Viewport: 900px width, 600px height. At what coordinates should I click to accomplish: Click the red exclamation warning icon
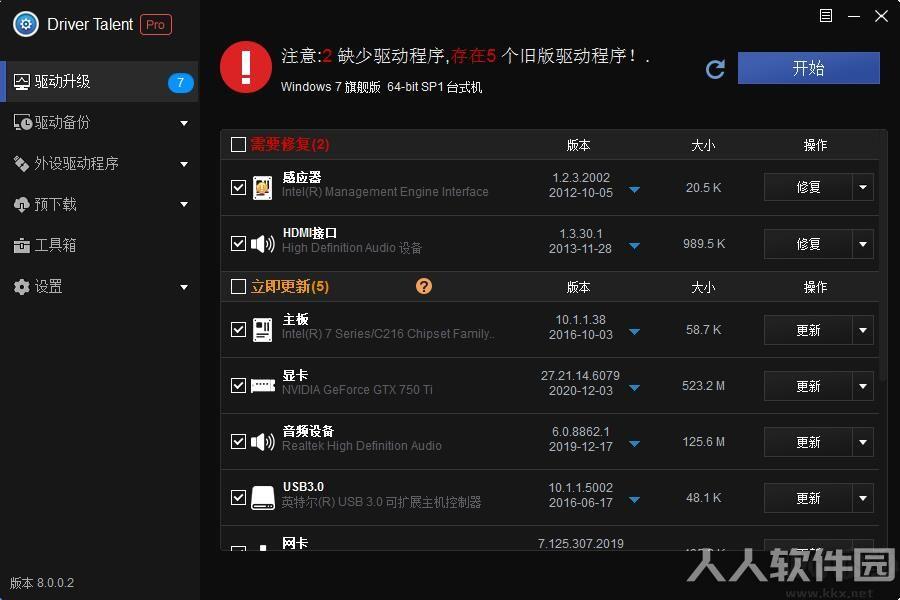click(x=246, y=67)
